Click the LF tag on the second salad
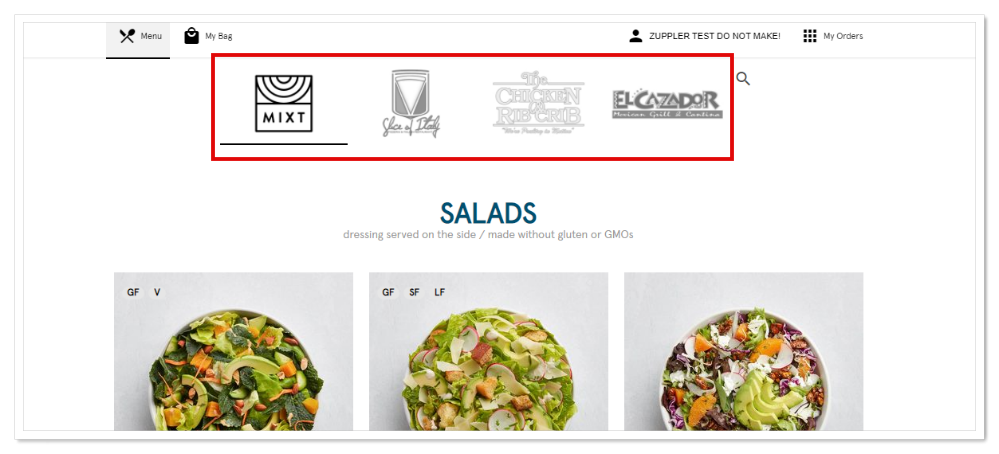Image resolution: width=999 pixels, height=454 pixels. (440, 292)
